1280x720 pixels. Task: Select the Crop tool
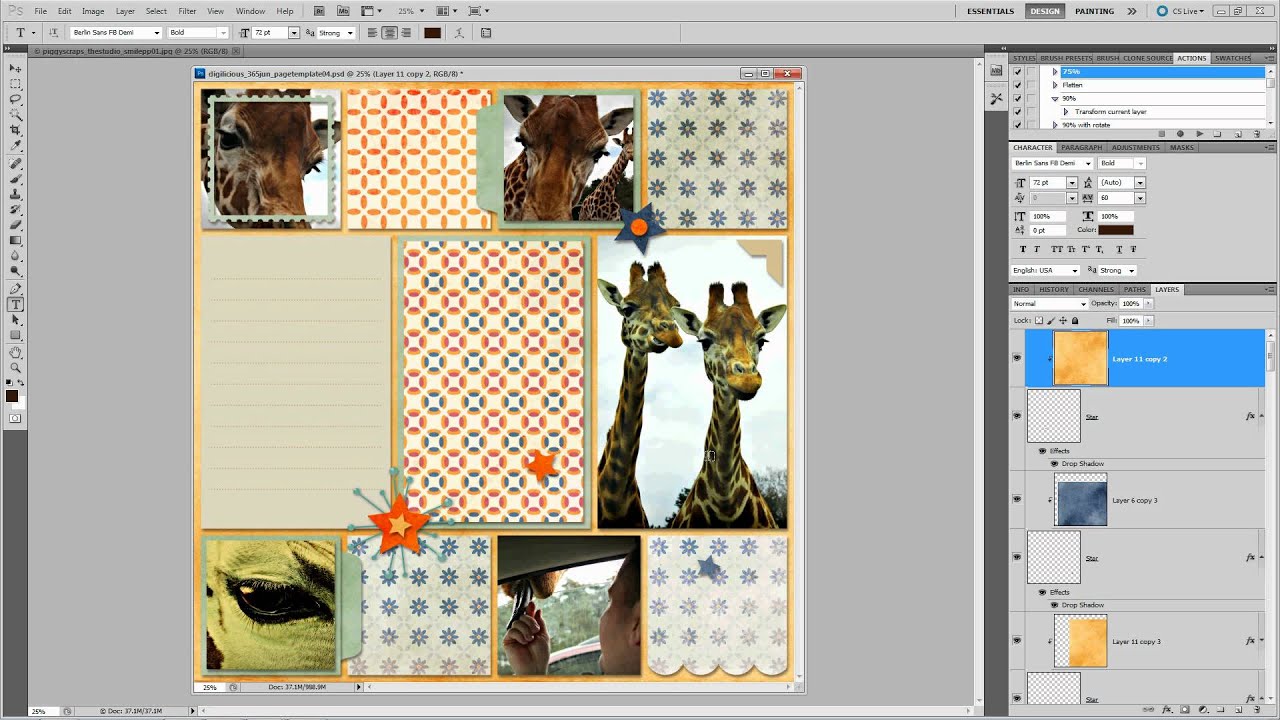pyautogui.click(x=16, y=130)
